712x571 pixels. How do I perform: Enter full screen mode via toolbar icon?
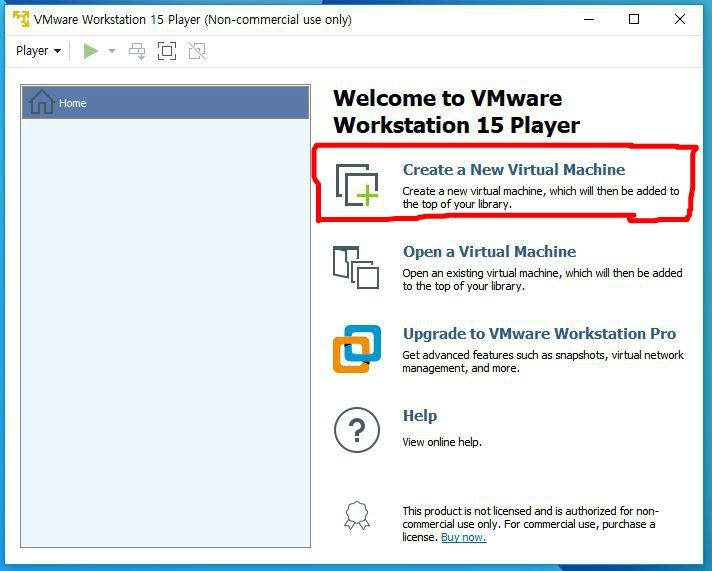pos(167,51)
